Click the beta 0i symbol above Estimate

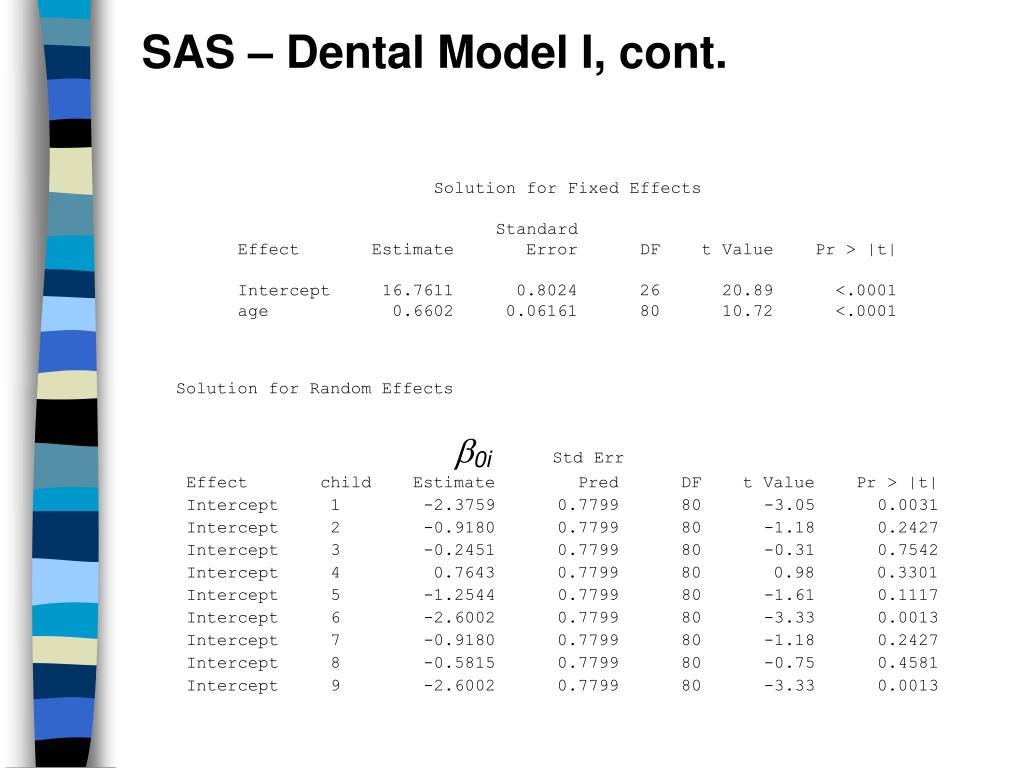473,454
